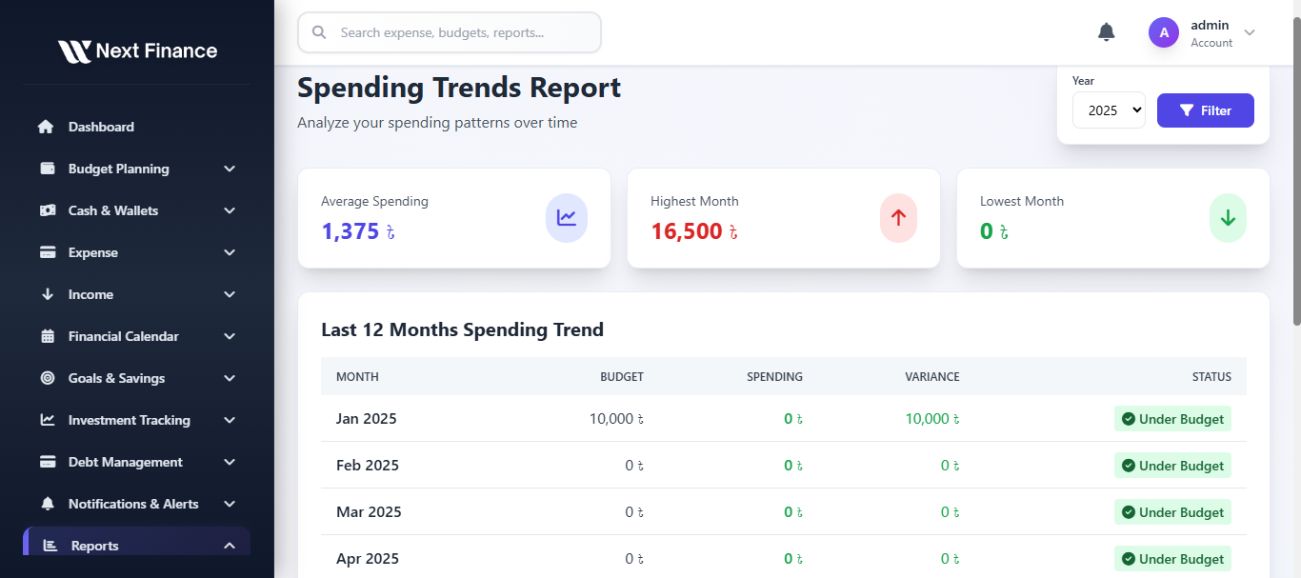1301x578 pixels.
Task: Click the Goals & Savings target icon
Action: click(x=47, y=379)
